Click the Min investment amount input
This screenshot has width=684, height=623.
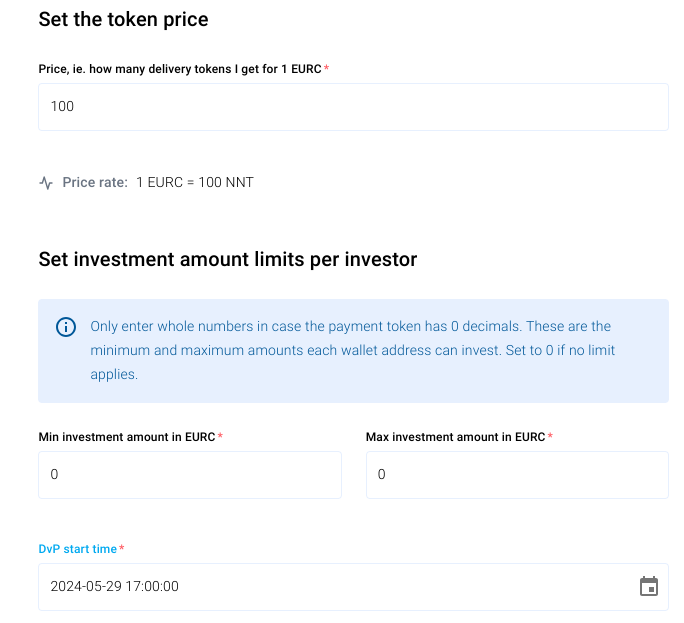tap(190, 475)
